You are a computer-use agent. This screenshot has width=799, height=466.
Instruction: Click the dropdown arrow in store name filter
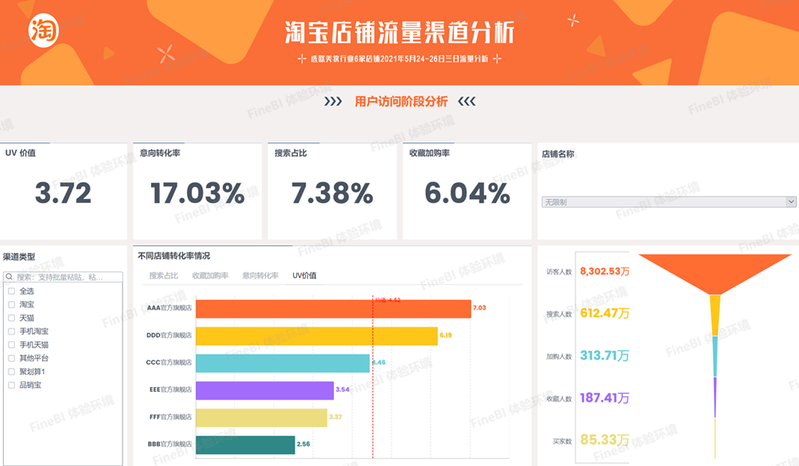tap(790, 201)
